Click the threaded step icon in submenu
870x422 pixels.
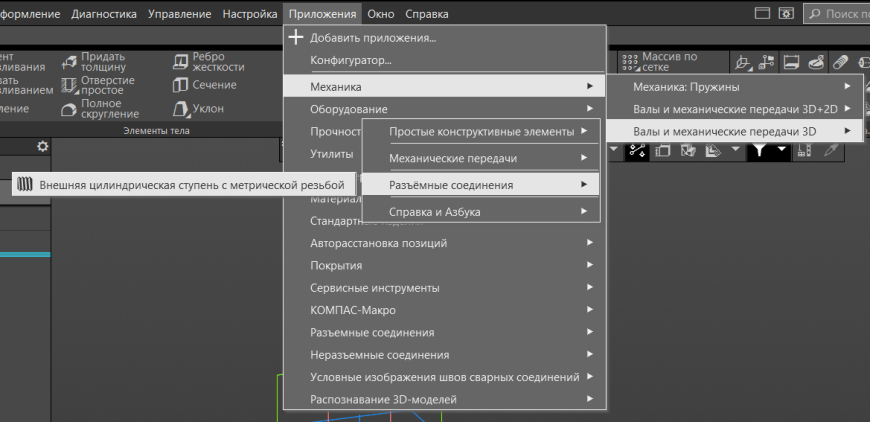click(24, 184)
